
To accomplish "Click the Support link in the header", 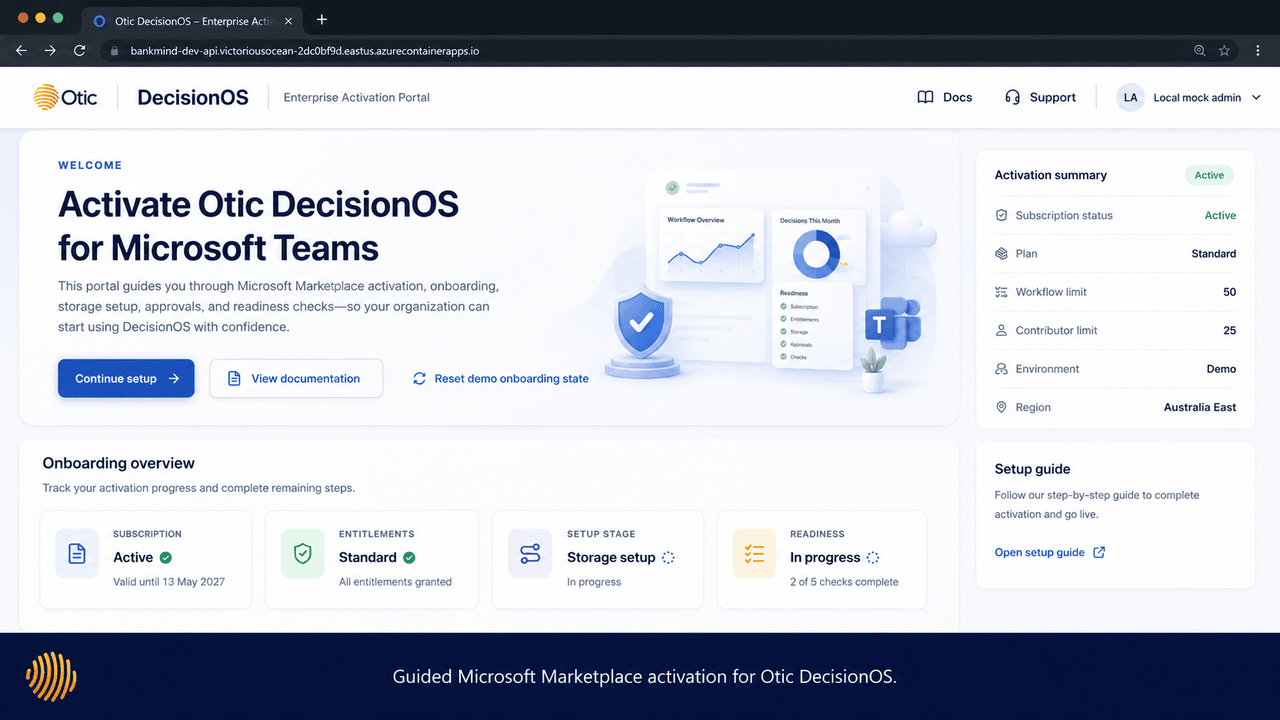I will point(1053,97).
